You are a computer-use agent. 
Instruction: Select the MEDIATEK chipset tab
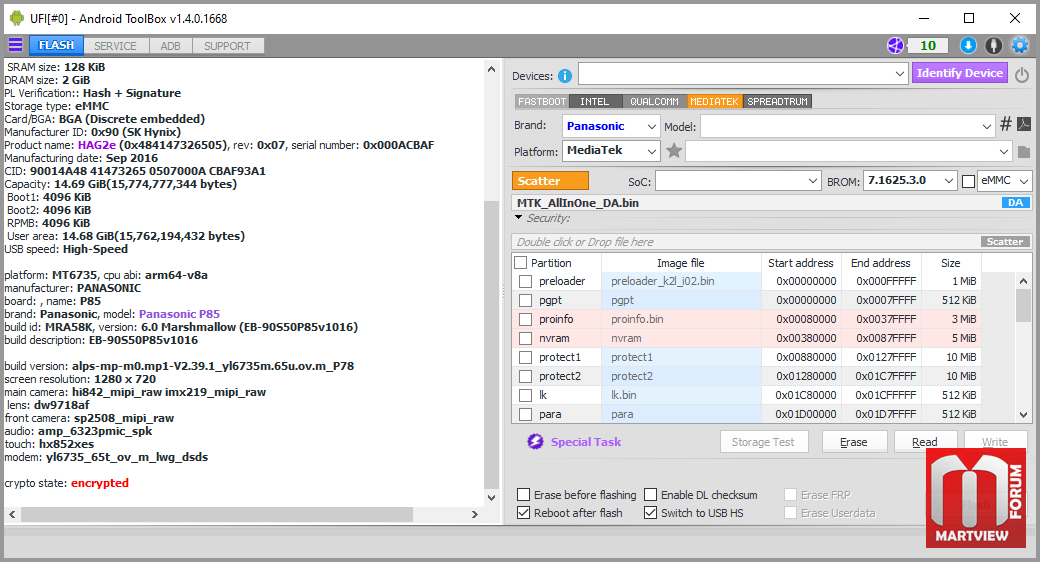click(x=714, y=102)
